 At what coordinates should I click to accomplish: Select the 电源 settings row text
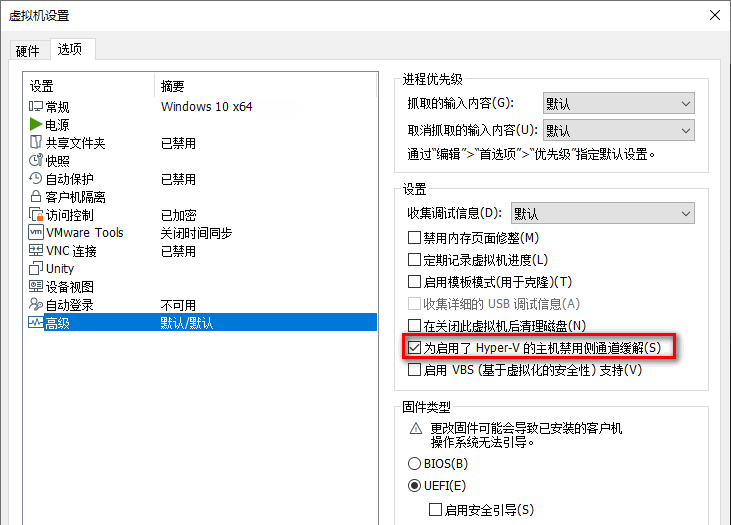57,124
